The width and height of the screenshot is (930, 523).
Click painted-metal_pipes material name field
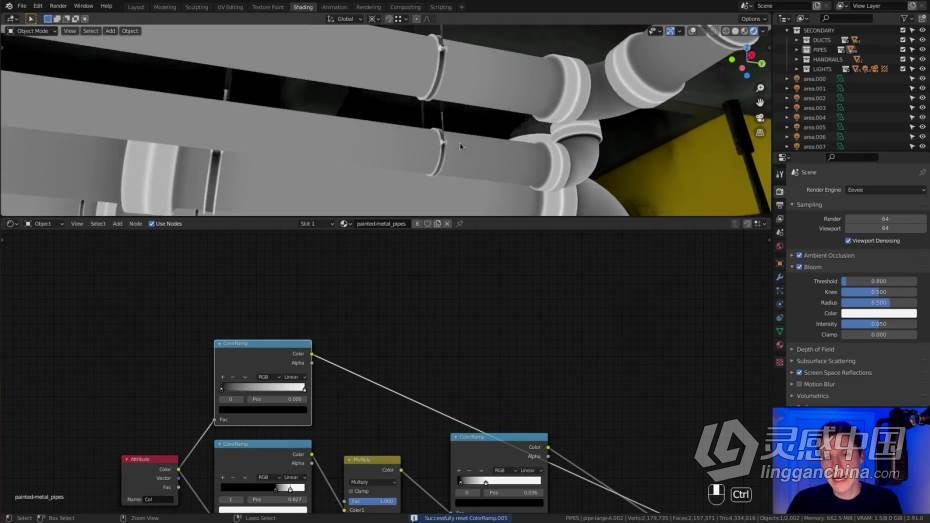[381, 224]
